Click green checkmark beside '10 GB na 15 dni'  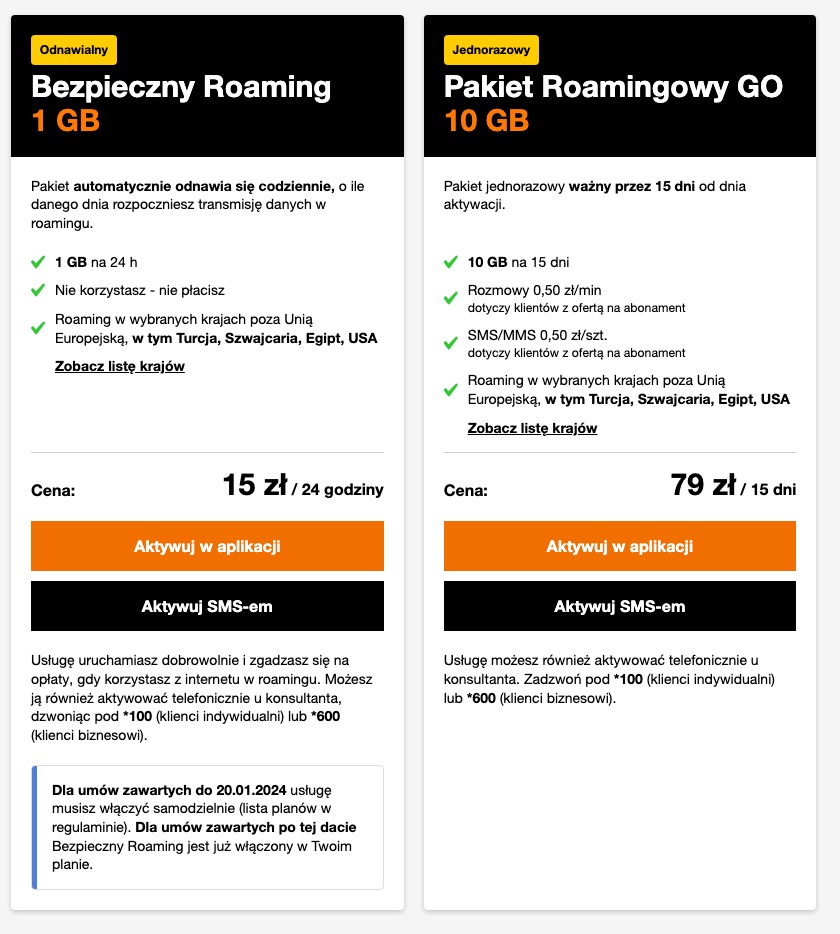451,262
